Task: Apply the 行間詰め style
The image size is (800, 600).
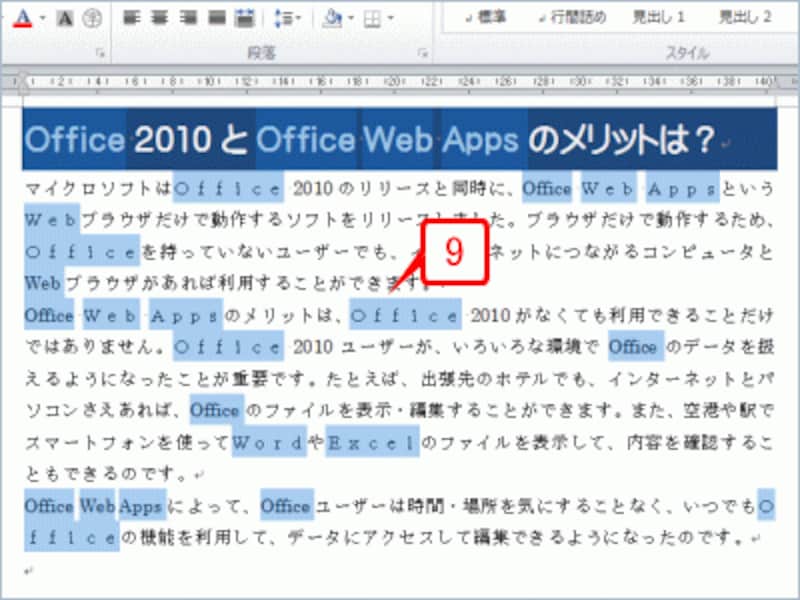Action: pos(573,17)
